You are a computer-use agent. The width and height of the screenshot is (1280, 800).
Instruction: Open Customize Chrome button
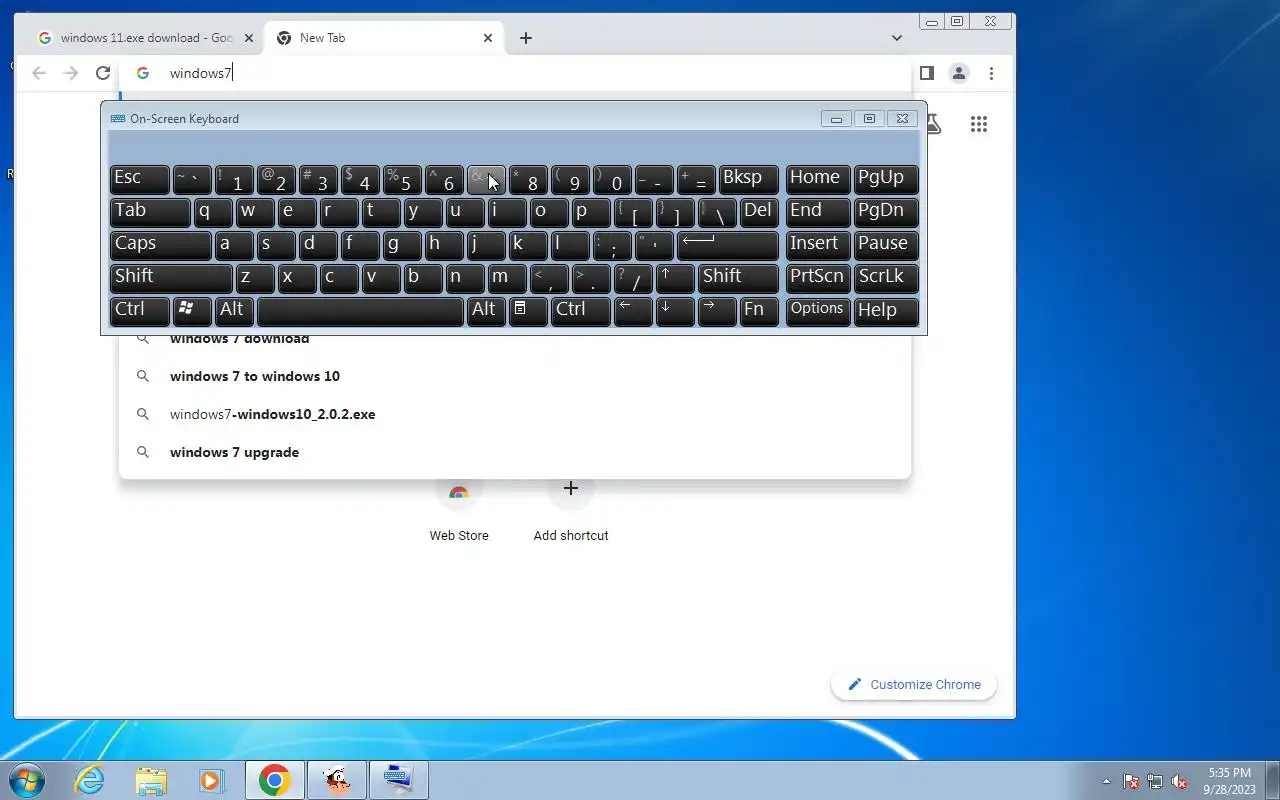(x=914, y=685)
